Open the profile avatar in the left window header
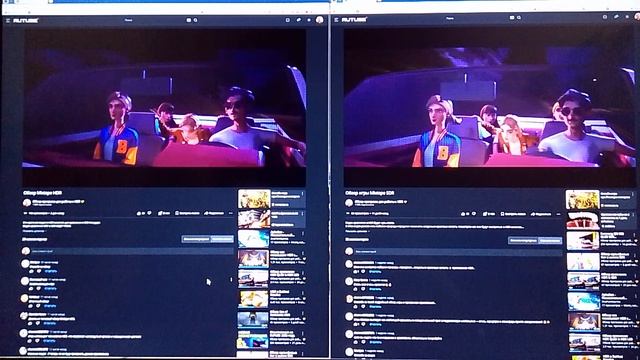640x360 pixels. (x=320, y=20)
